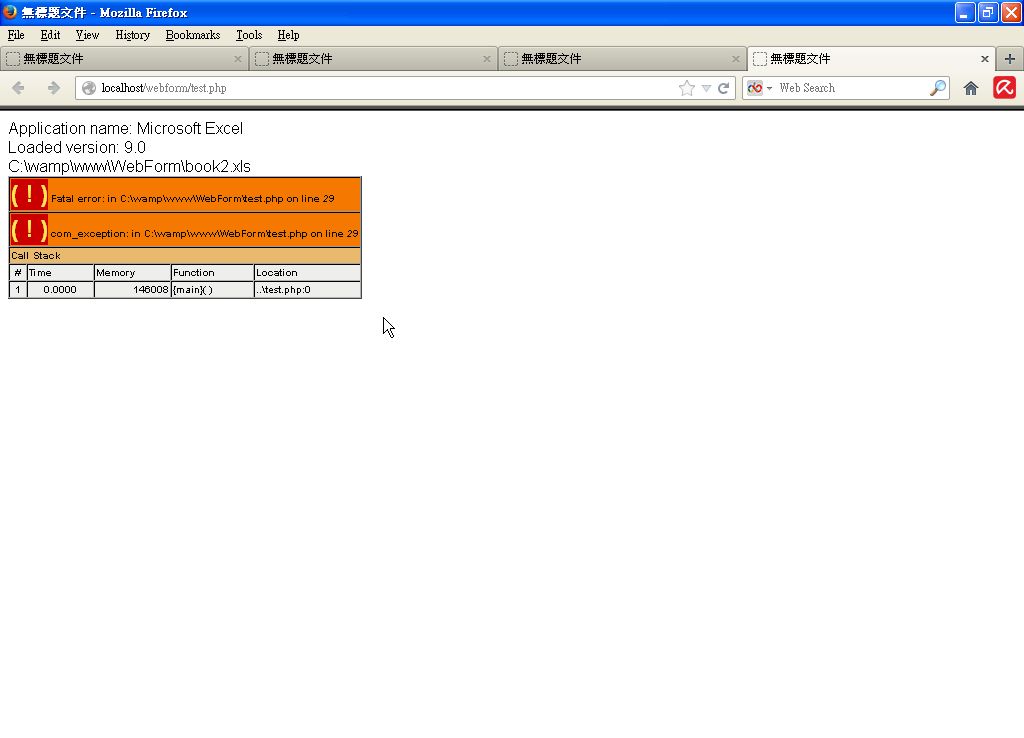Click the Loaded version: 9.0 line
This screenshot has height=738, width=1024.
click(x=76, y=148)
